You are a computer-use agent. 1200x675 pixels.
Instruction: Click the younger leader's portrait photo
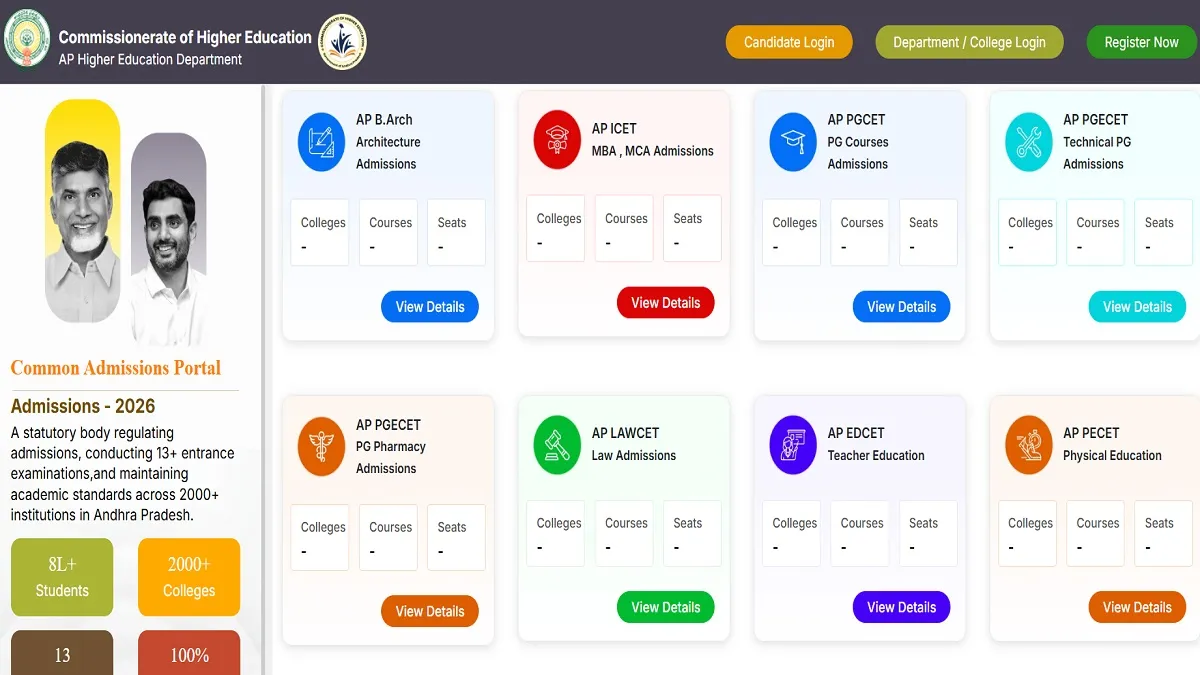(168, 240)
